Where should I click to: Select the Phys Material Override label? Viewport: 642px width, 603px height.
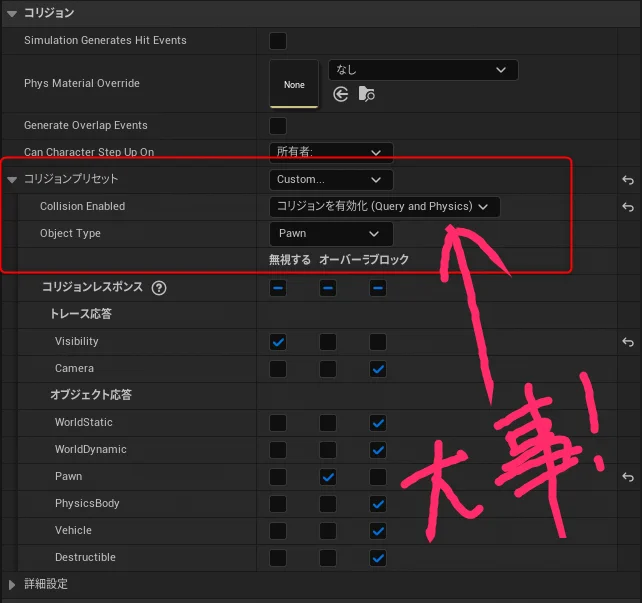coord(82,84)
